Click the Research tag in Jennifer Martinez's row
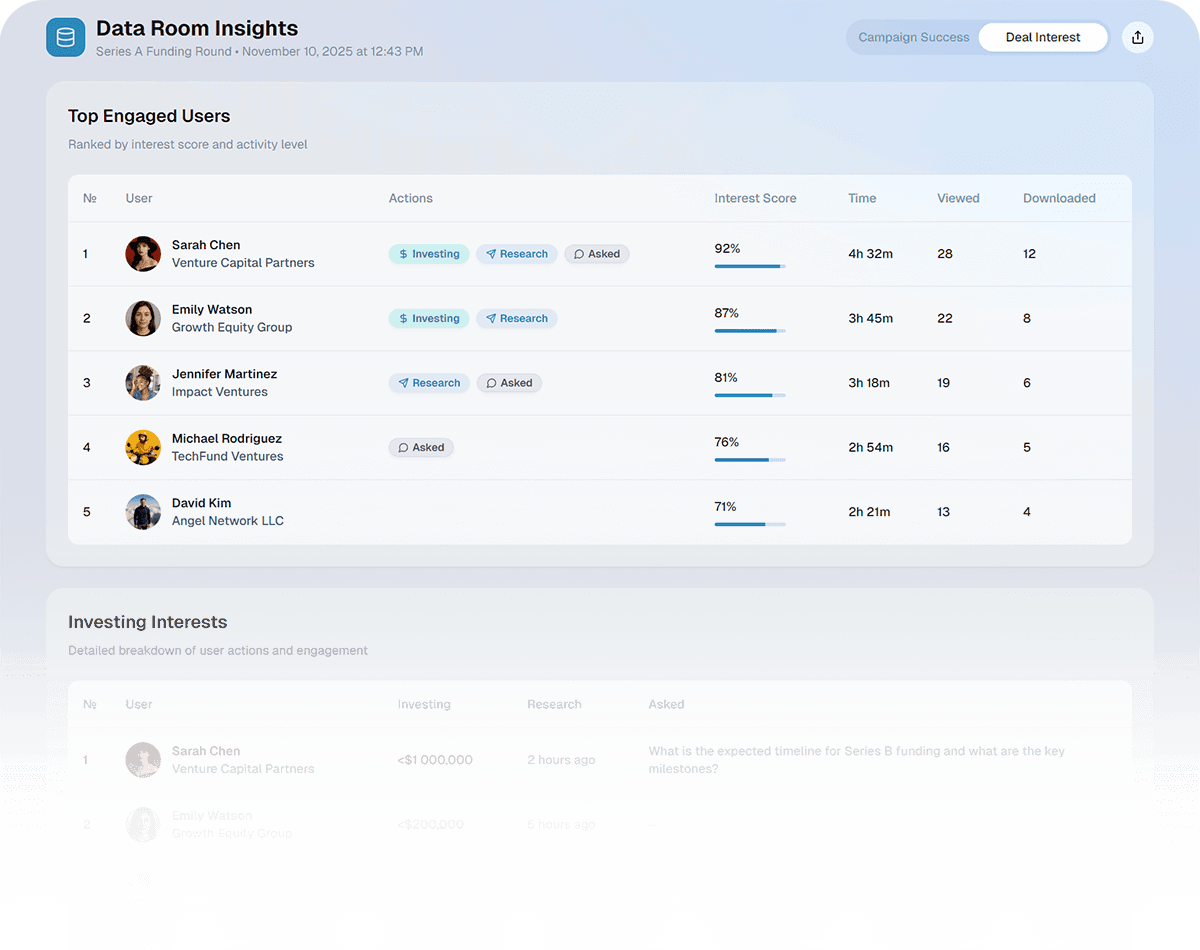 pos(429,383)
